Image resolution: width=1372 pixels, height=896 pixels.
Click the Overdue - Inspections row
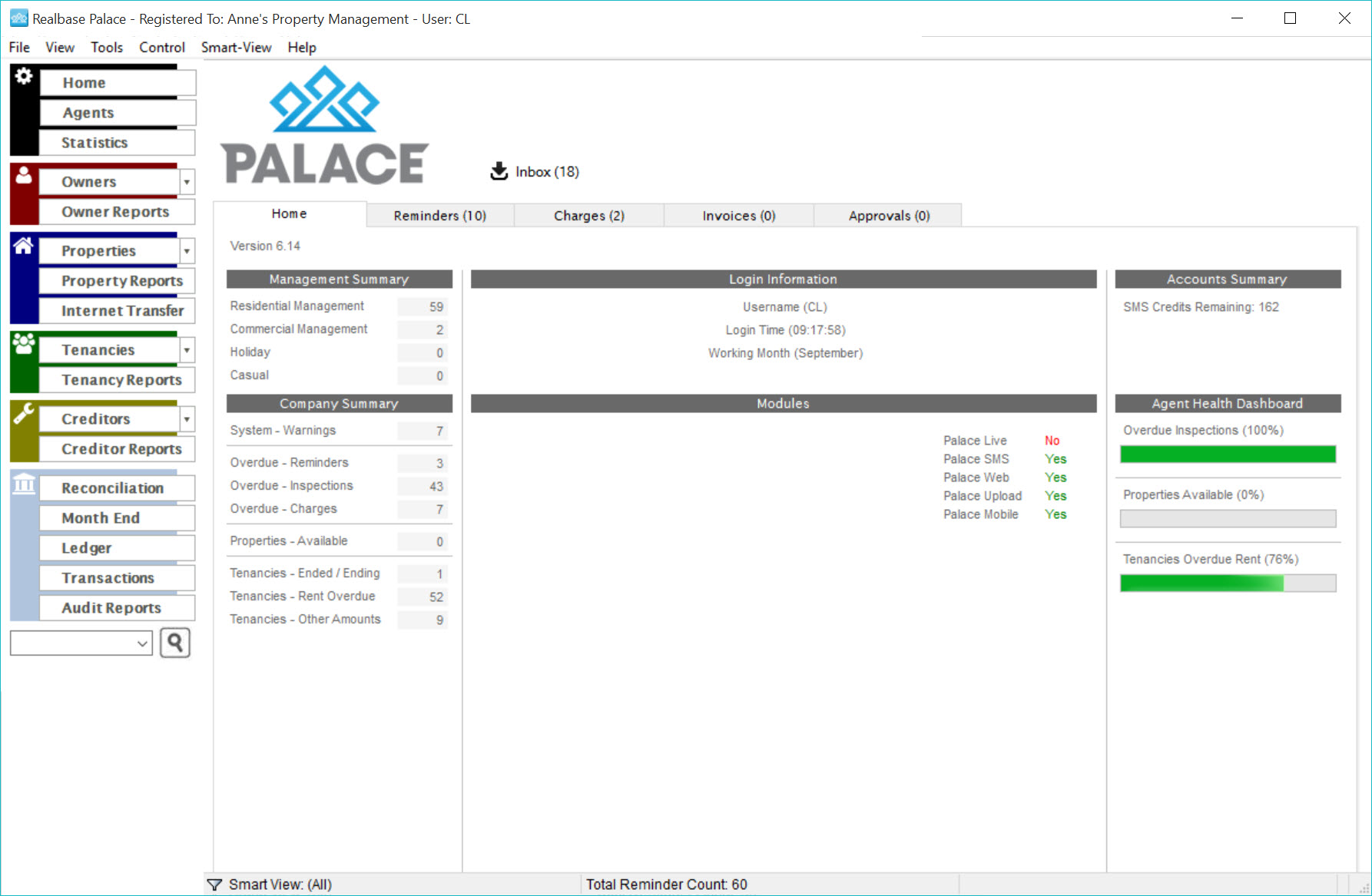tap(338, 486)
